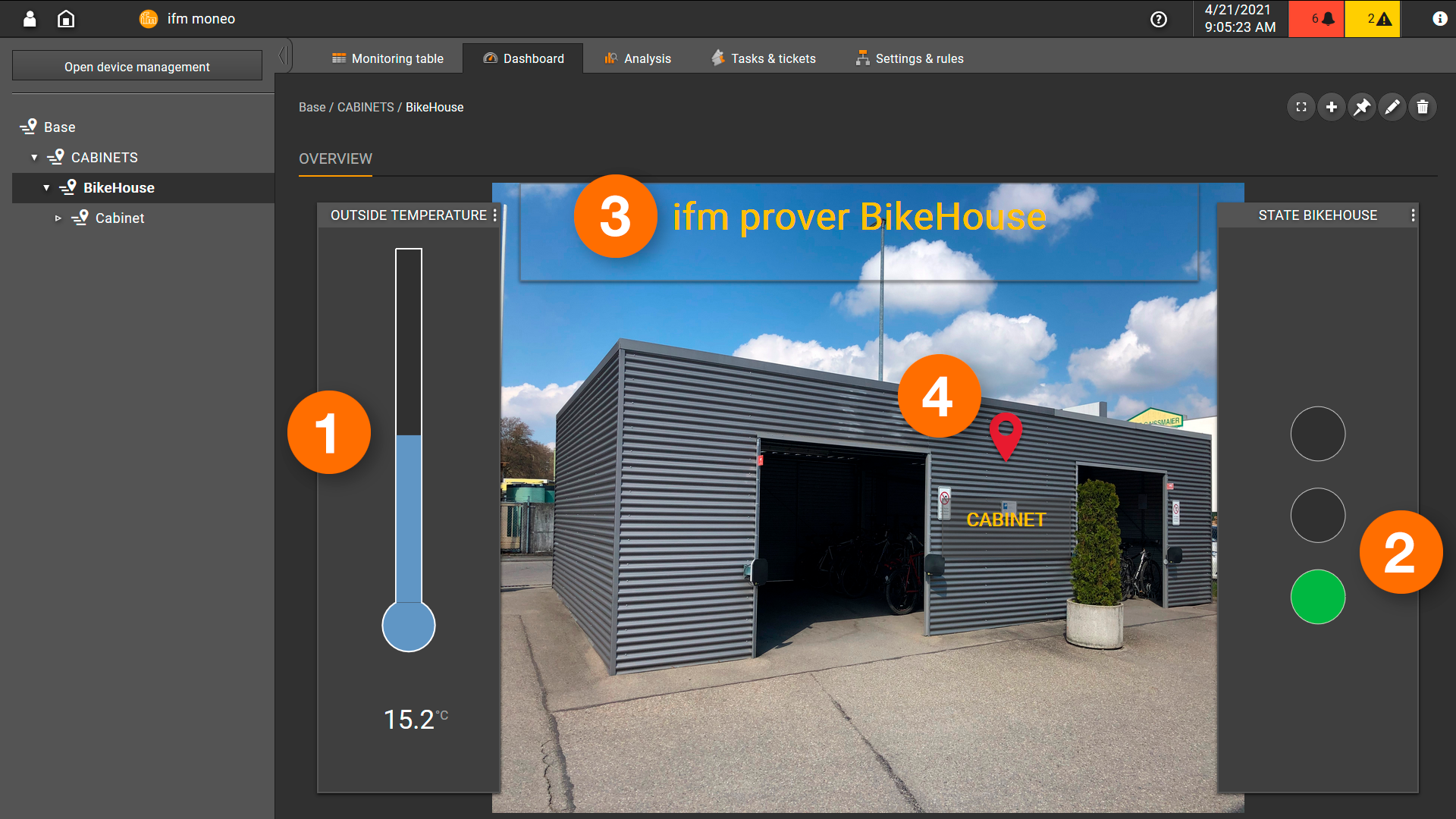
Task: Open the info icon at top right
Action: click(x=1439, y=19)
